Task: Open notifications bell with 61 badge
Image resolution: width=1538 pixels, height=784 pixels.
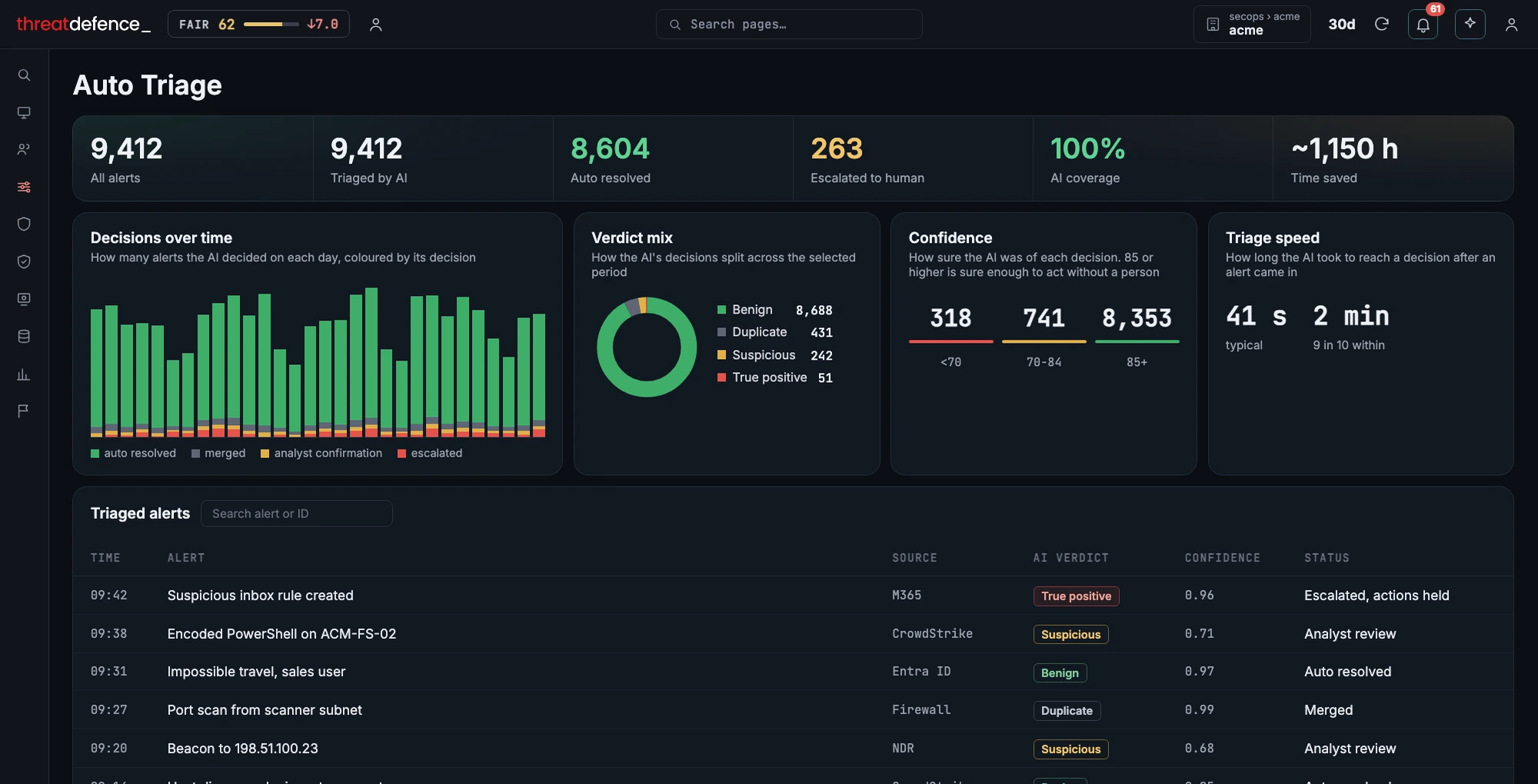Action: click(x=1423, y=25)
